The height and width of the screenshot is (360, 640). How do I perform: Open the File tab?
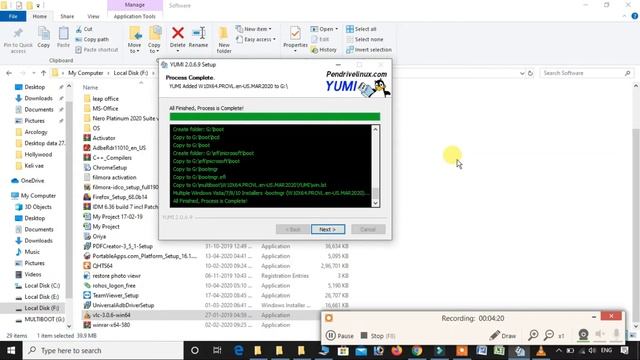coord(13,16)
